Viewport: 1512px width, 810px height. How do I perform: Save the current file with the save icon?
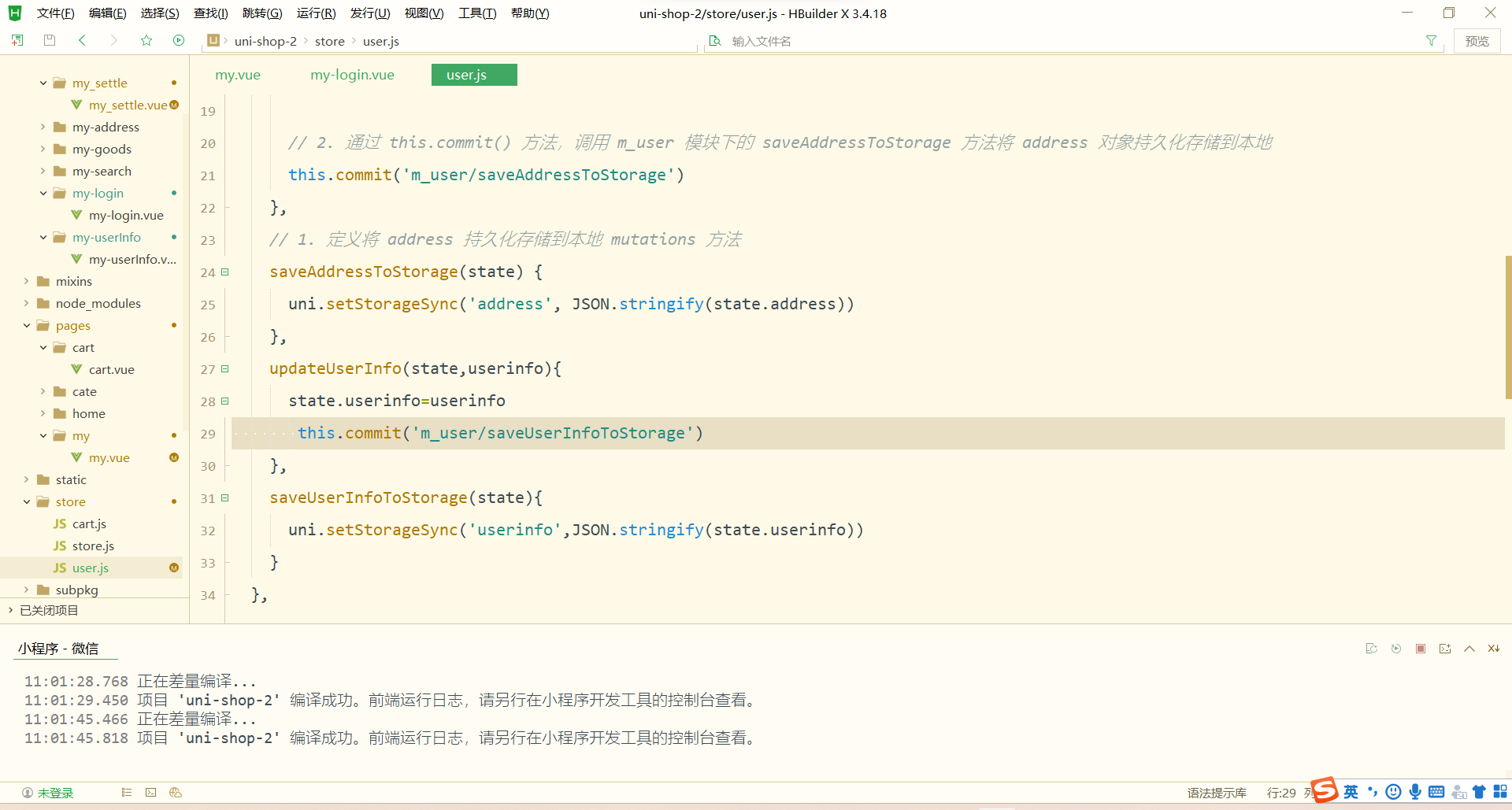coord(49,40)
